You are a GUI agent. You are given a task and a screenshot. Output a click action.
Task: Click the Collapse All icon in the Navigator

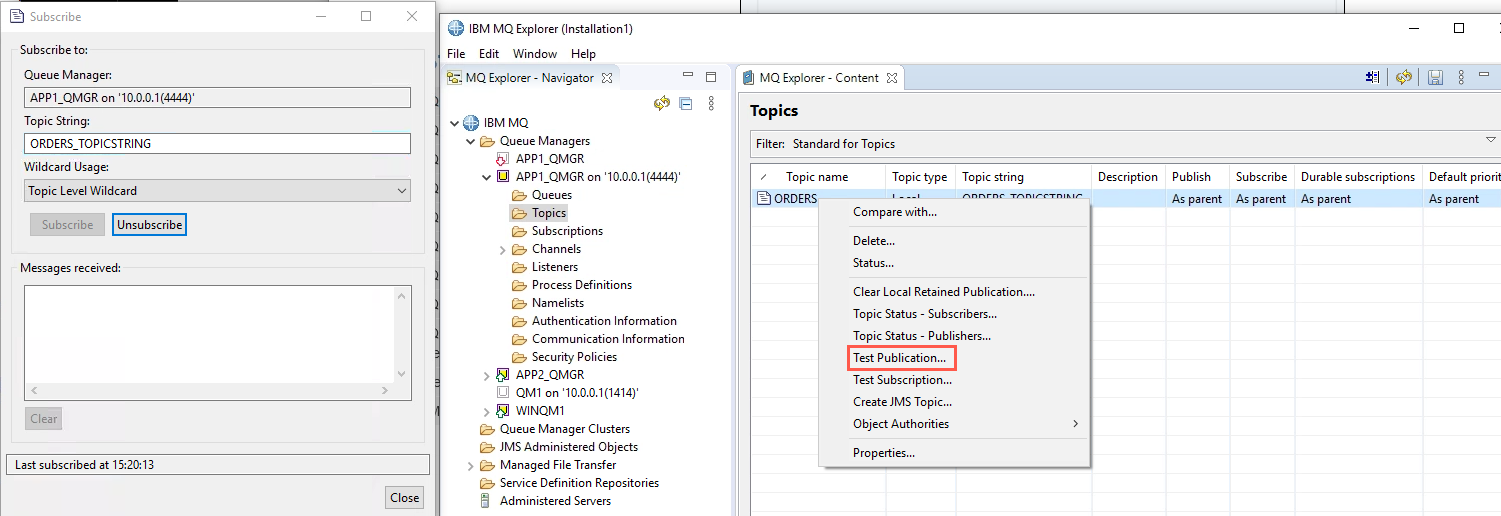(x=686, y=103)
